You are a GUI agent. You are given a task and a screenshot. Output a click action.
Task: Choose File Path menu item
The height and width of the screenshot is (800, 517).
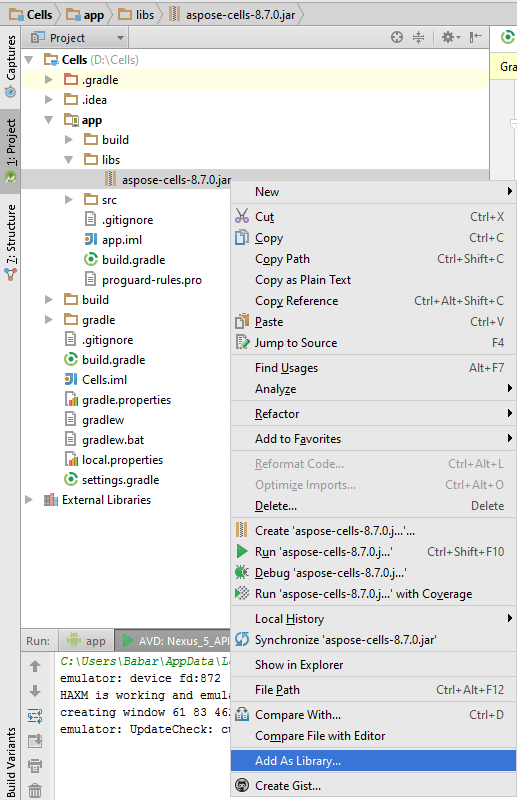[x=373, y=689]
